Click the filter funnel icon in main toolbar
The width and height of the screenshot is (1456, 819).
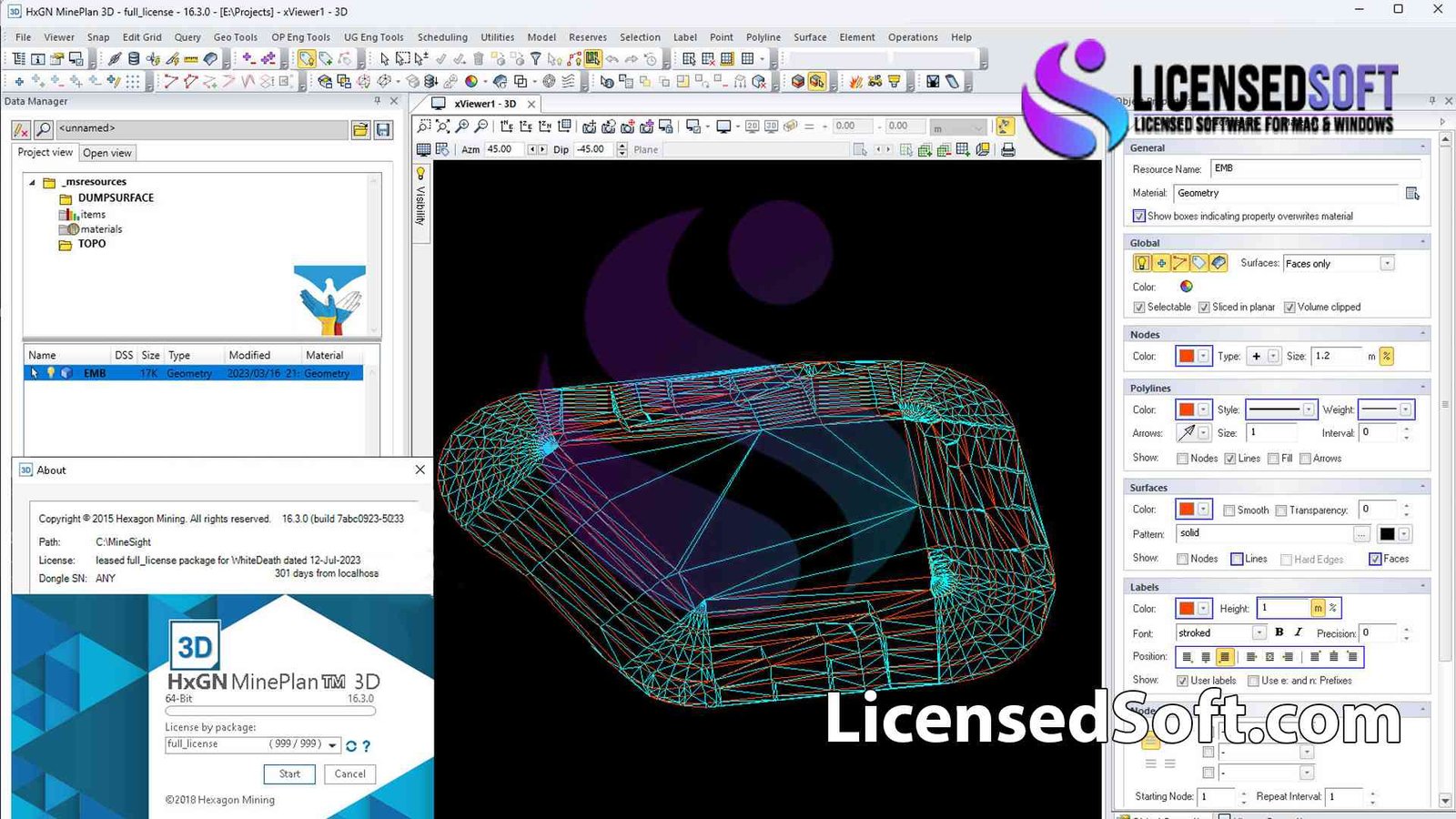click(536, 59)
